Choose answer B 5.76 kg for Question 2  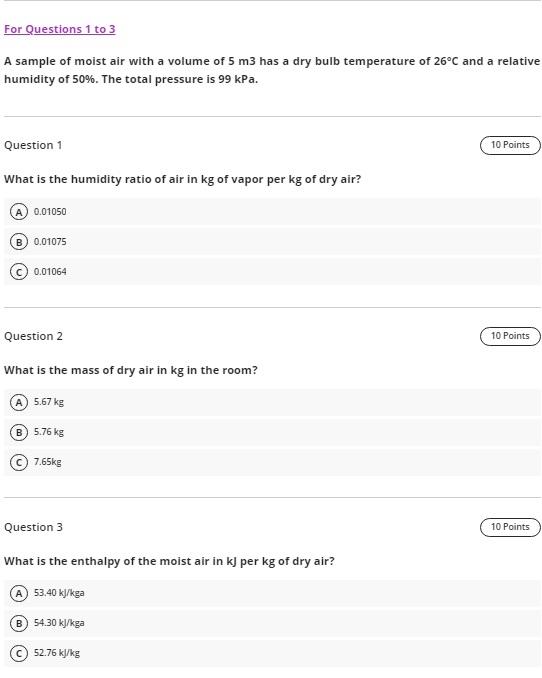pos(272,432)
